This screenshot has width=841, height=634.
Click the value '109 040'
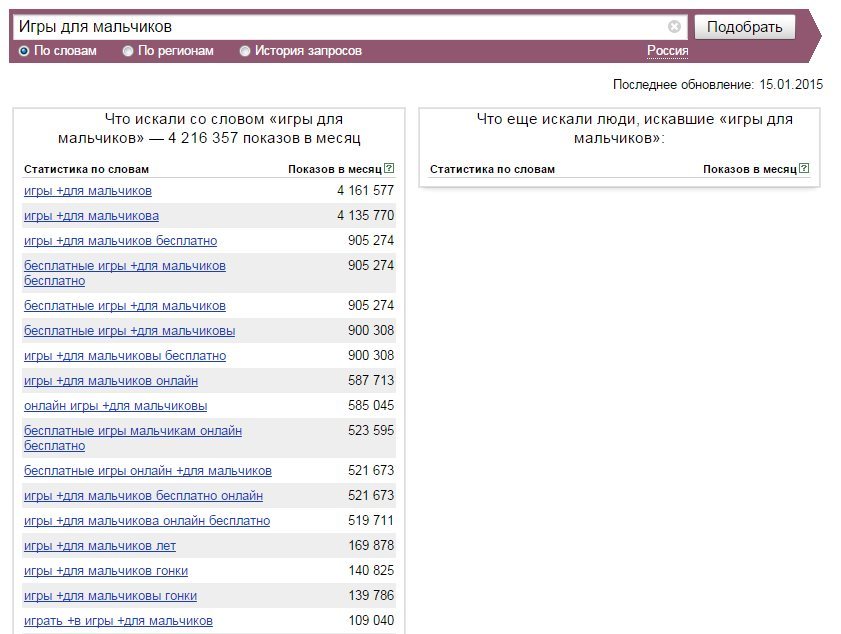pyautogui.click(x=371, y=621)
